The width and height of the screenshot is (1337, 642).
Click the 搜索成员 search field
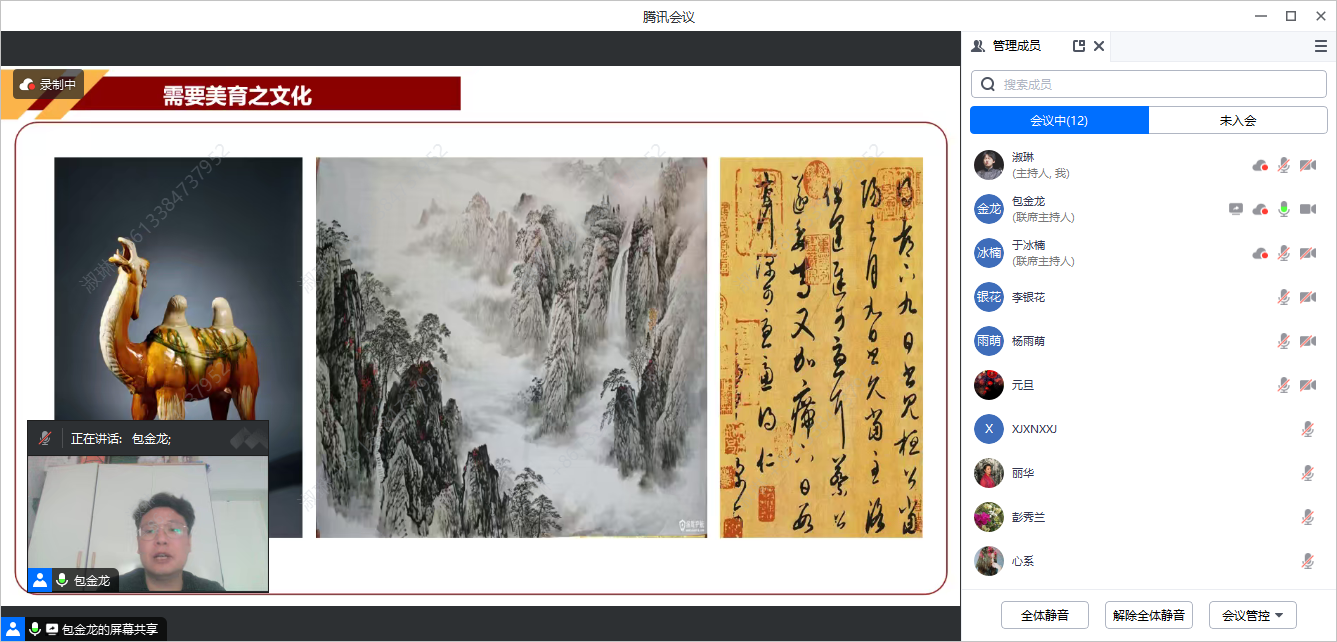click(x=1148, y=84)
